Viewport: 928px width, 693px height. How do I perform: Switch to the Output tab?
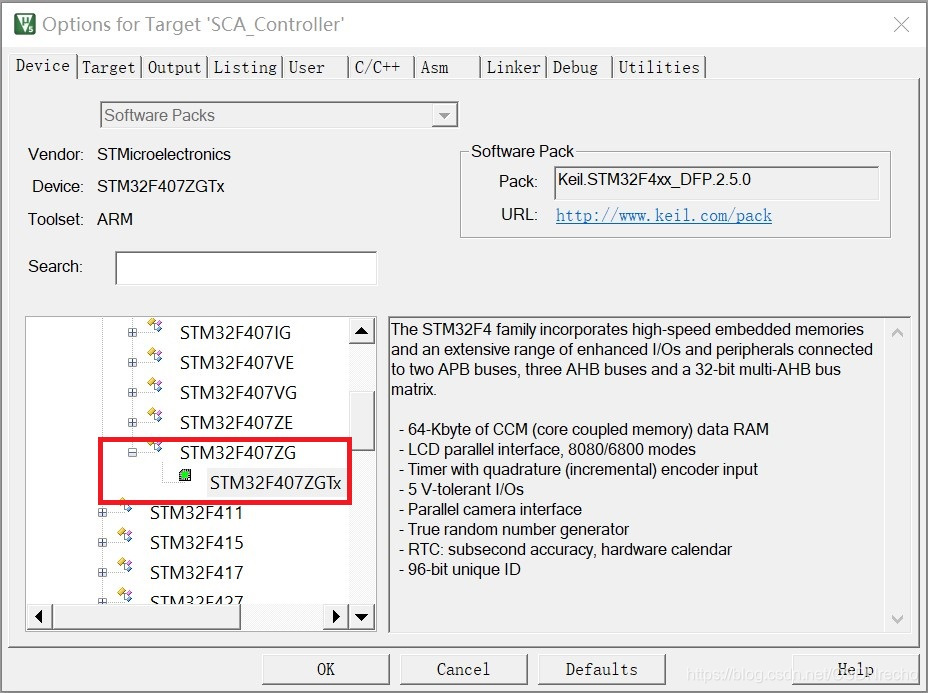(174, 67)
